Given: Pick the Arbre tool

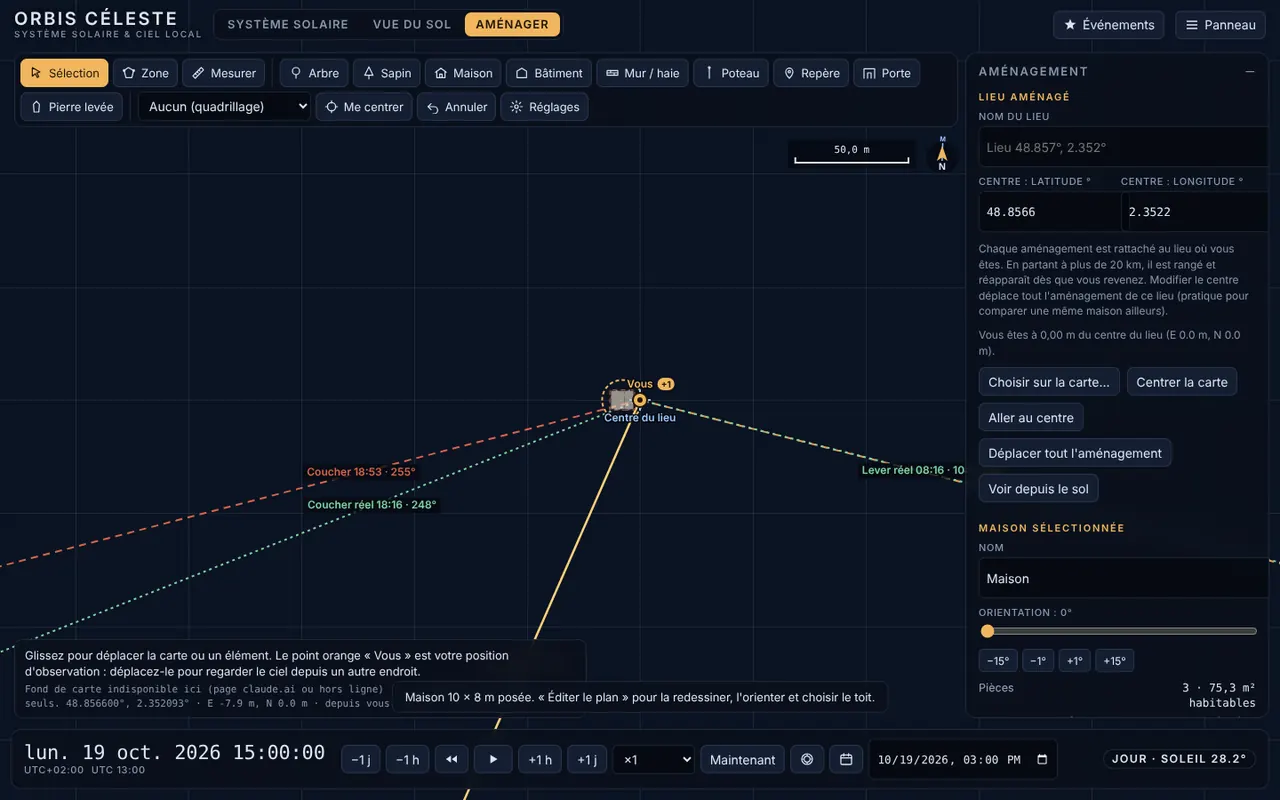Looking at the screenshot, I should 314,73.
